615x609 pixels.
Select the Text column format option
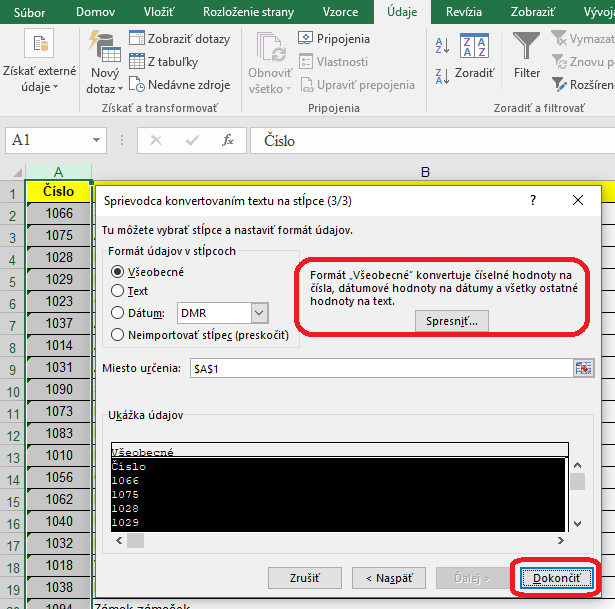click(x=118, y=291)
